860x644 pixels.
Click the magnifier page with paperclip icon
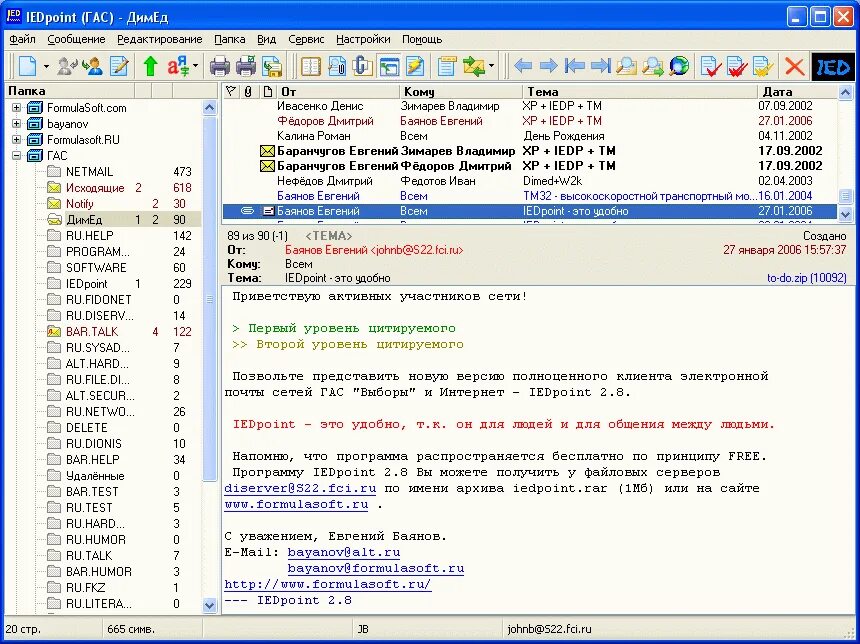337,66
